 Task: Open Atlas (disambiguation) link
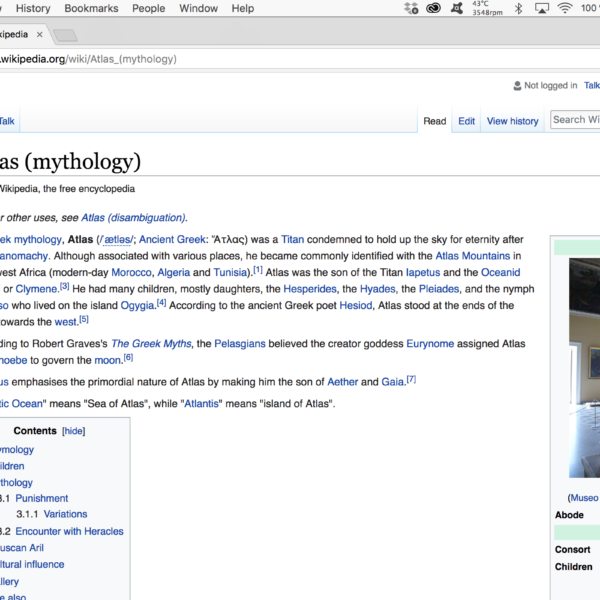pos(134,217)
